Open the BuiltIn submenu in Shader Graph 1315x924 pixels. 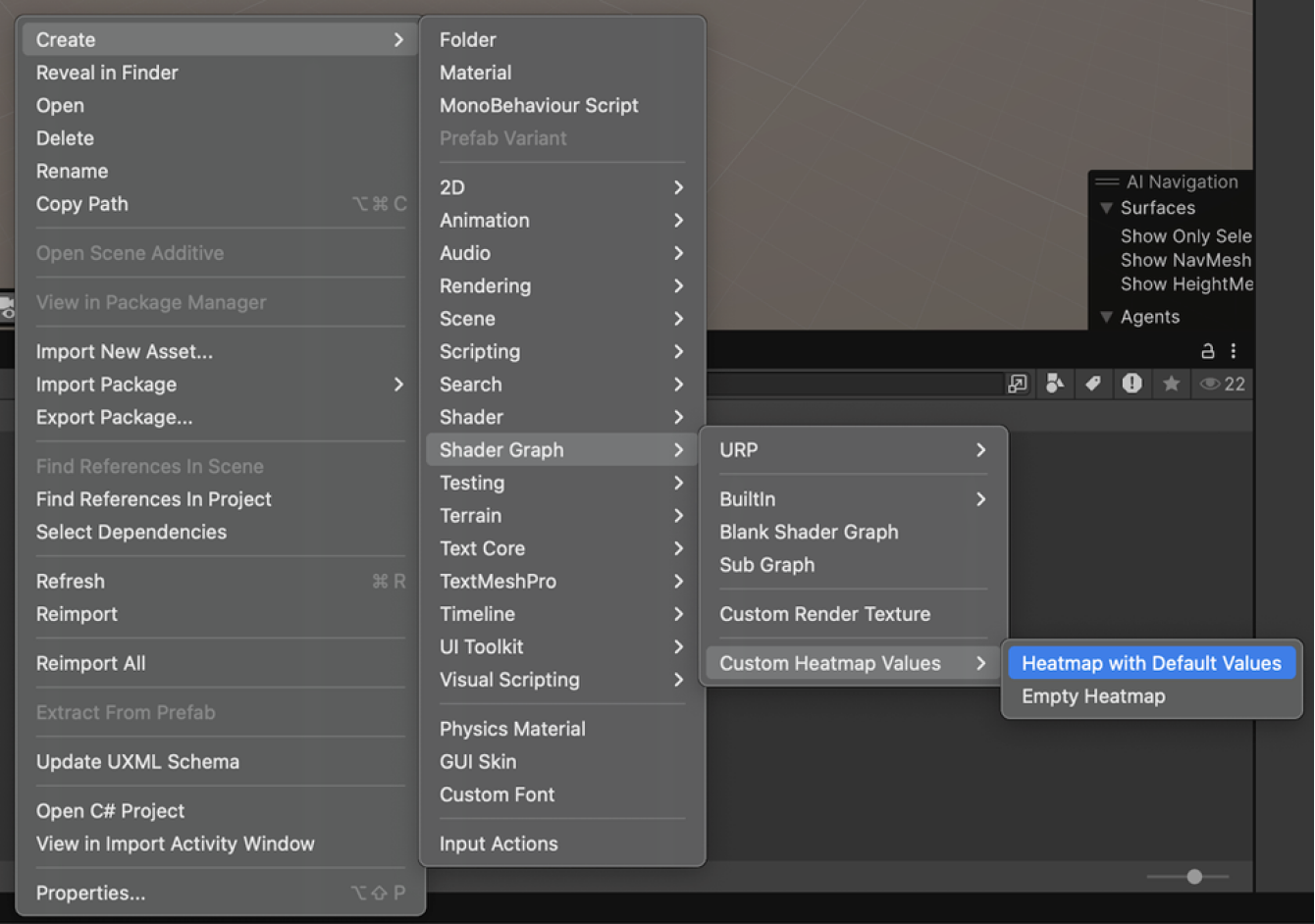853,498
